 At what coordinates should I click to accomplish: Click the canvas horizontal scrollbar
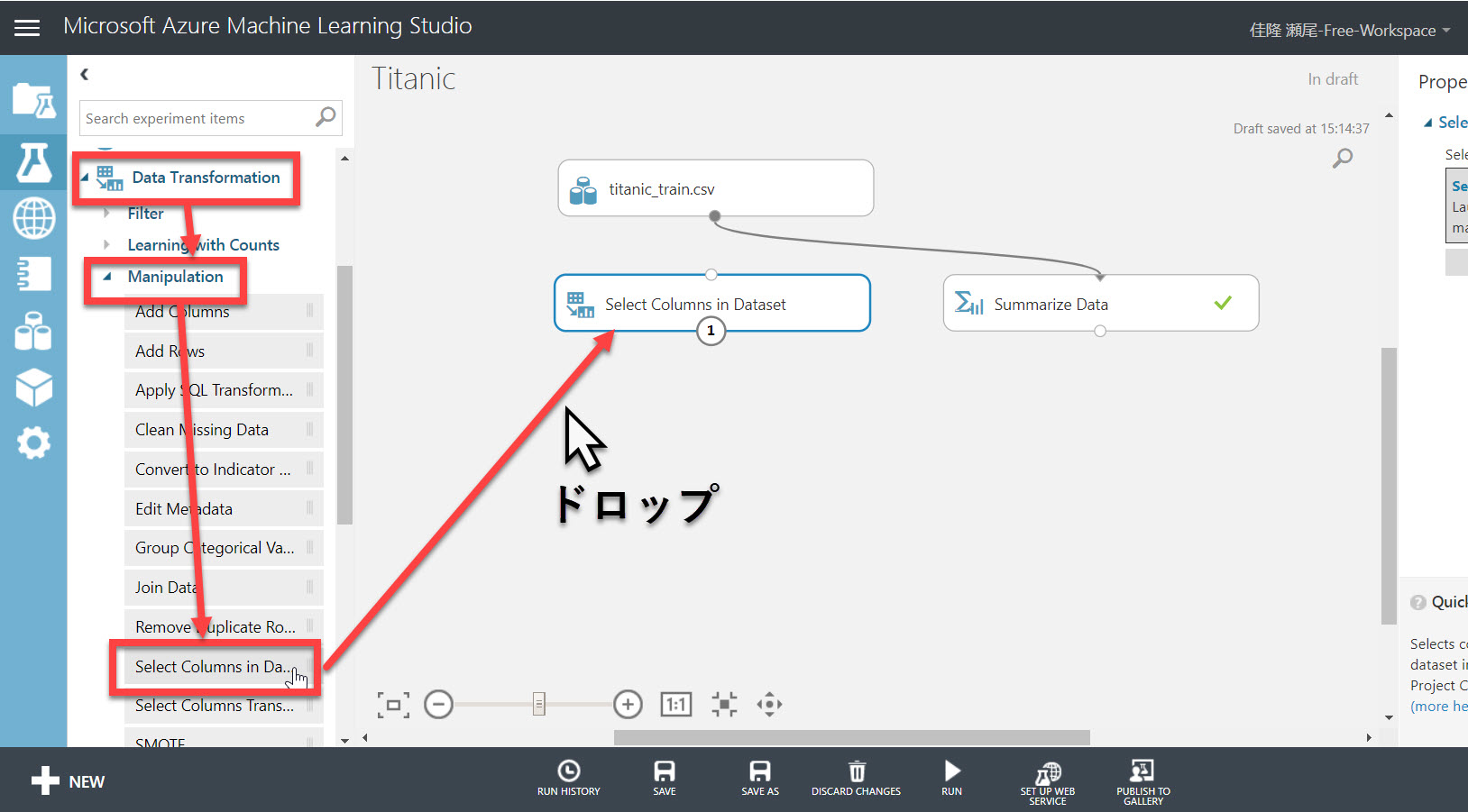(x=851, y=737)
